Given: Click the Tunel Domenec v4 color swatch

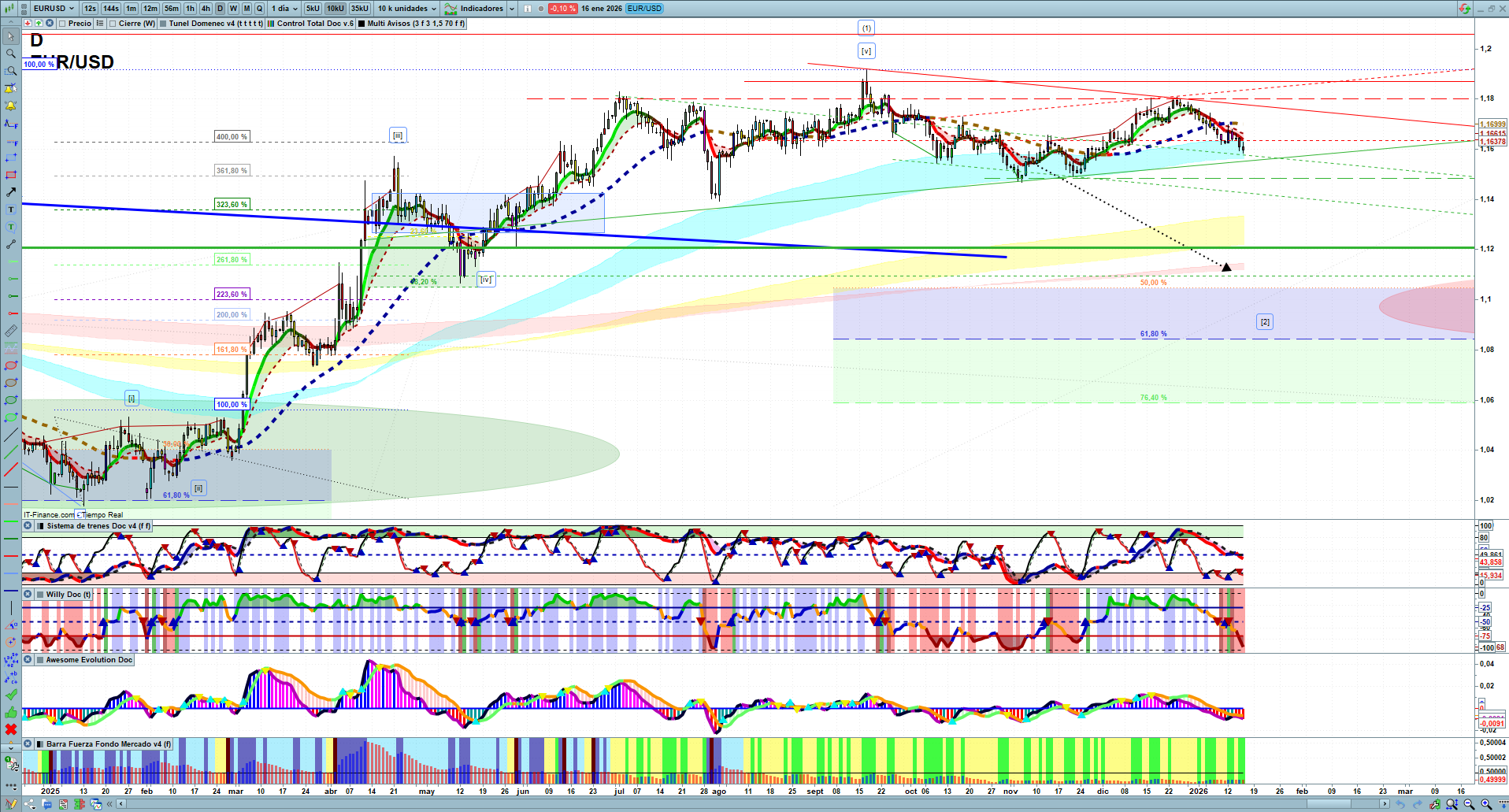Looking at the screenshot, I should 163,24.
